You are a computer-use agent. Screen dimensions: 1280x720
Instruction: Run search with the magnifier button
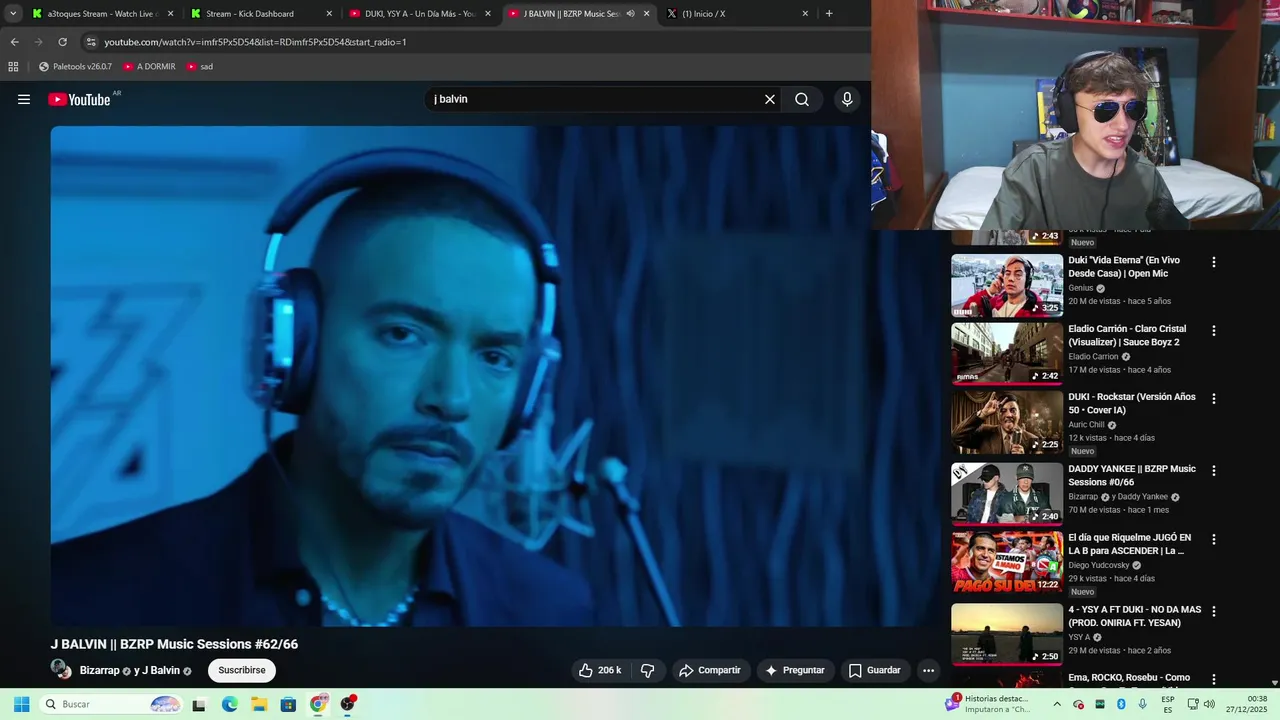pos(802,99)
